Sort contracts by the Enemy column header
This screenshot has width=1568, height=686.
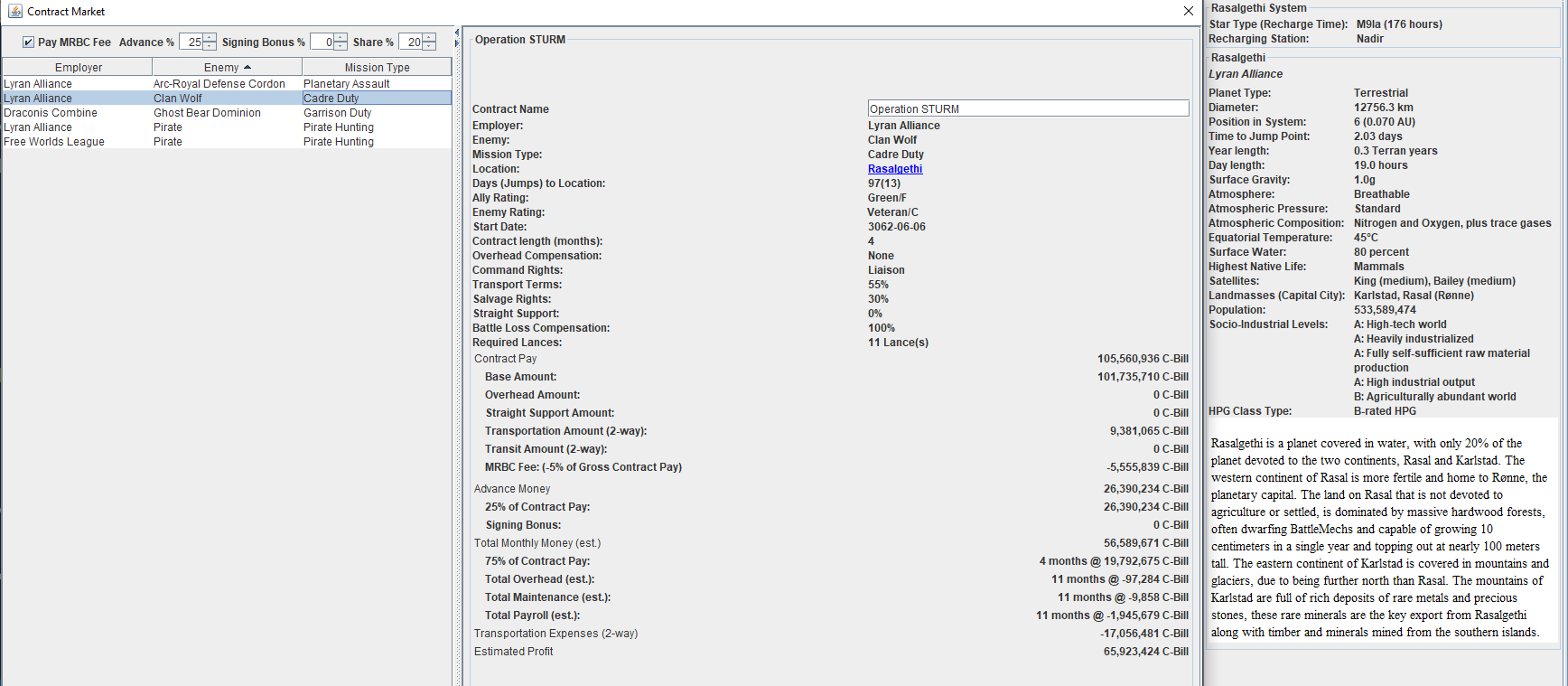(x=227, y=67)
